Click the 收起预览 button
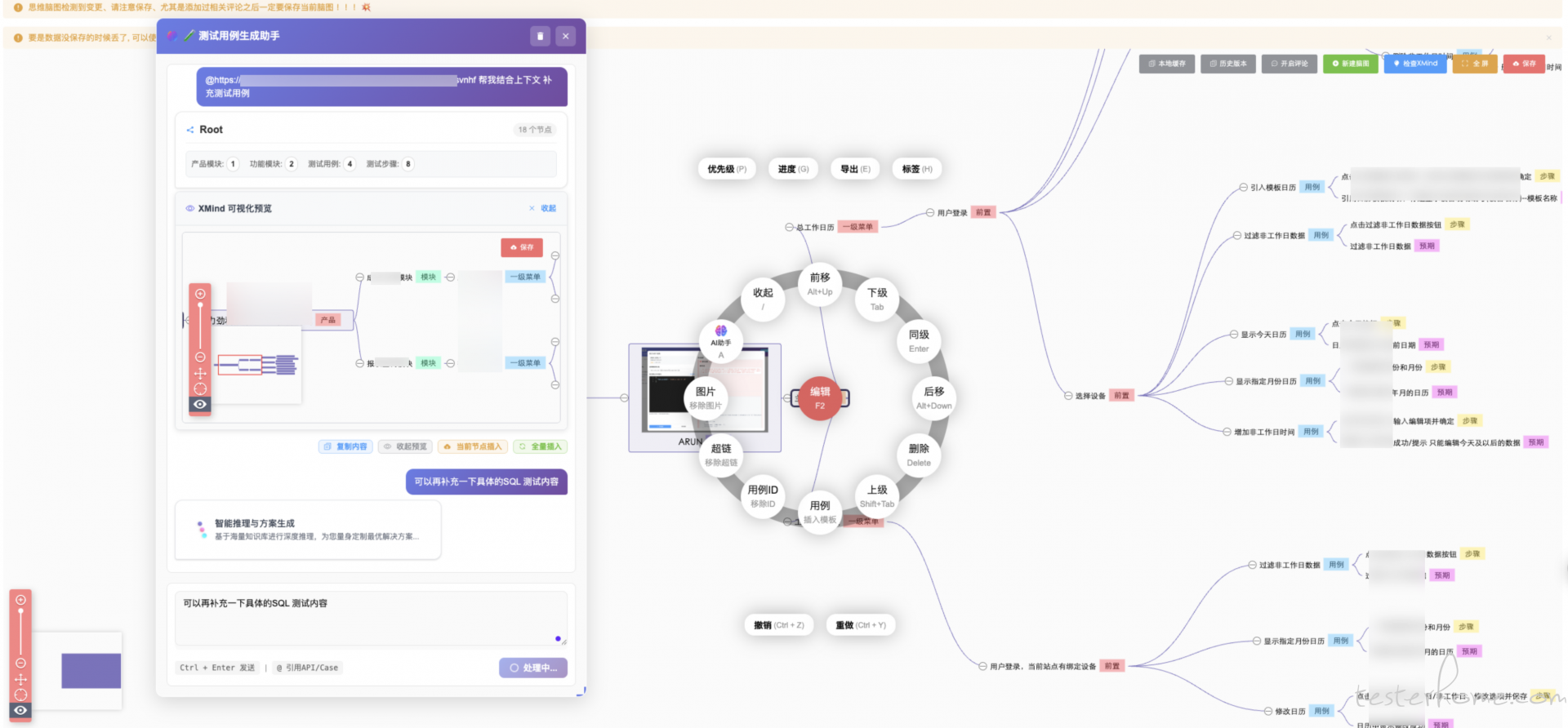This screenshot has height=728, width=1568. point(406,446)
